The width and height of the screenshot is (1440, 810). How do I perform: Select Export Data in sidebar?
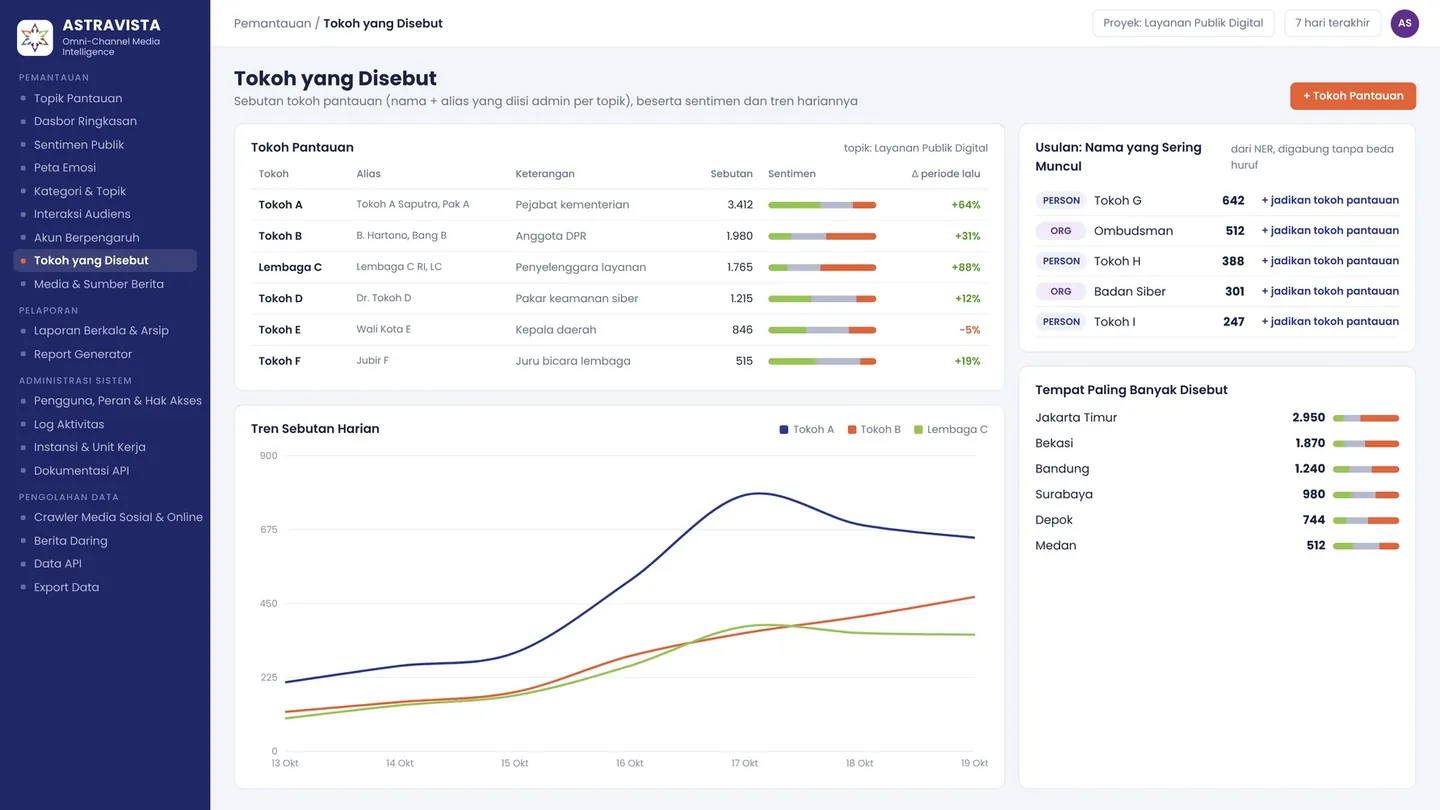pos(66,587)
